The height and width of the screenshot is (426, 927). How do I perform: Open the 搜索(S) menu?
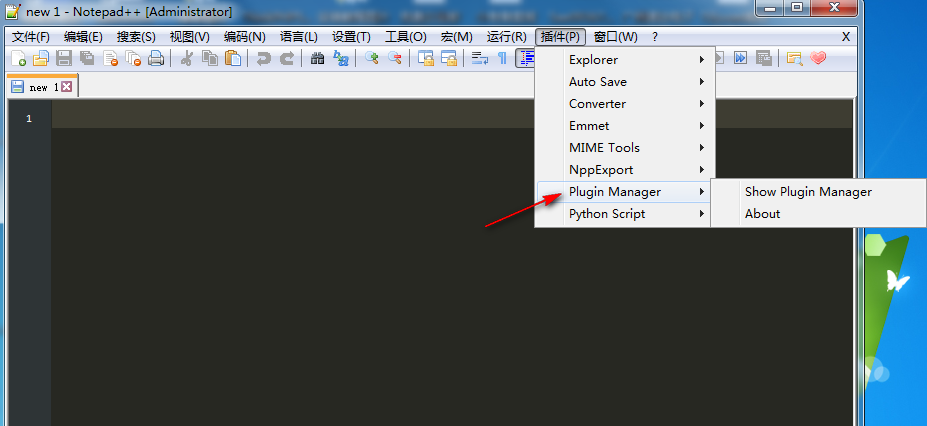pyautogui.click(x=136, y=37)
